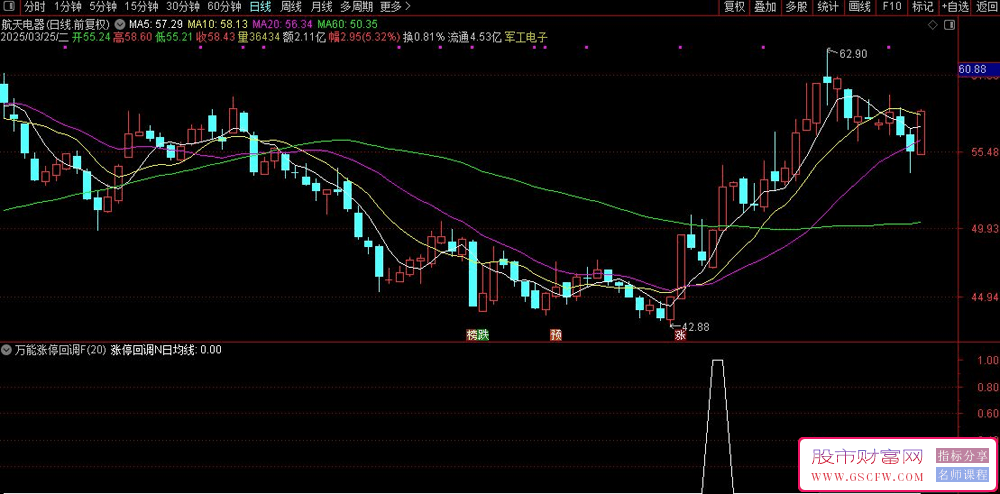Viewport: 1000px width, 494px height.
Task: Click the 42.88 low price label
Action: tap(695, 327)
